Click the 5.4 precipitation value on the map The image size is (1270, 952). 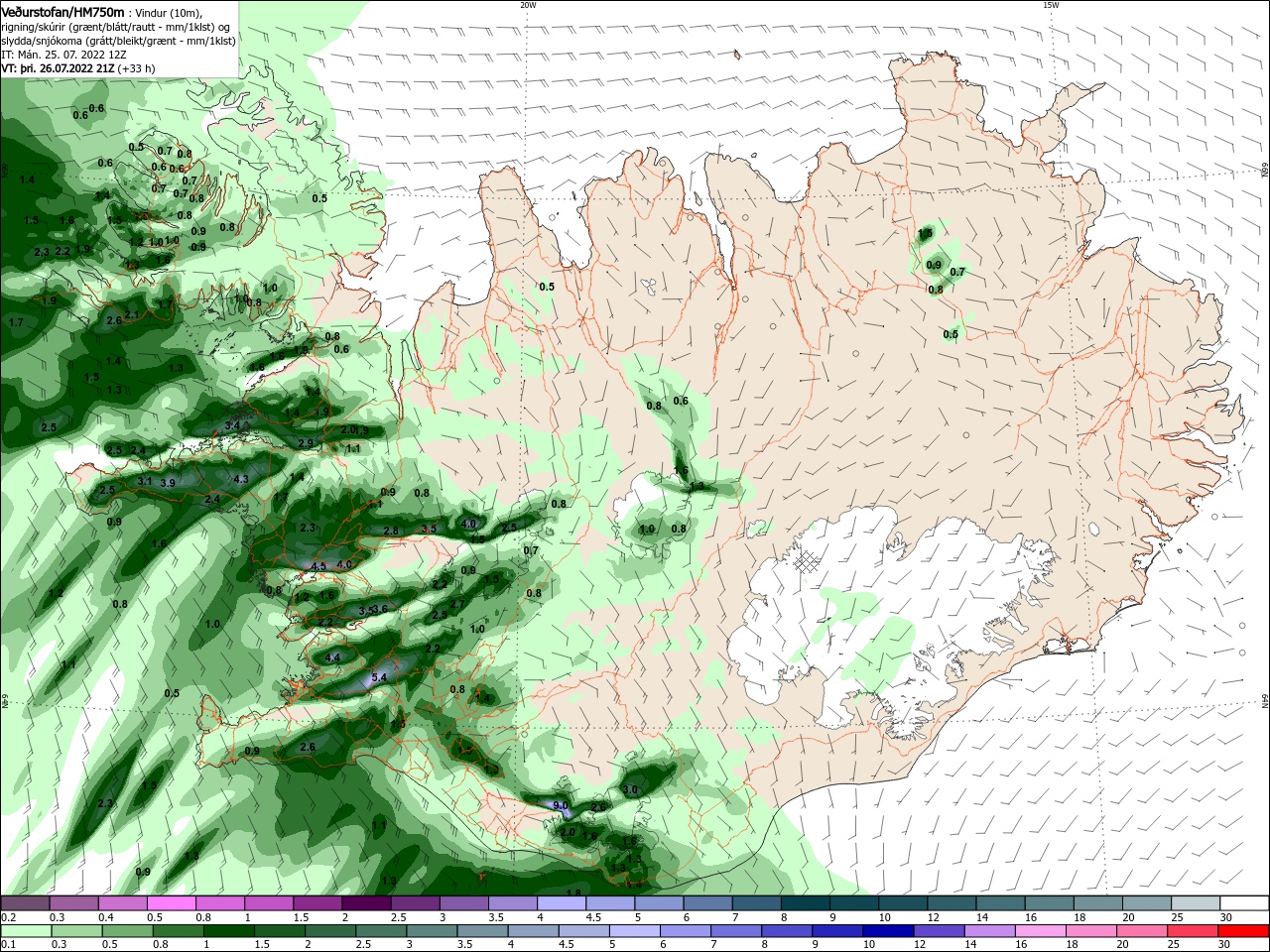click(379, 677)
